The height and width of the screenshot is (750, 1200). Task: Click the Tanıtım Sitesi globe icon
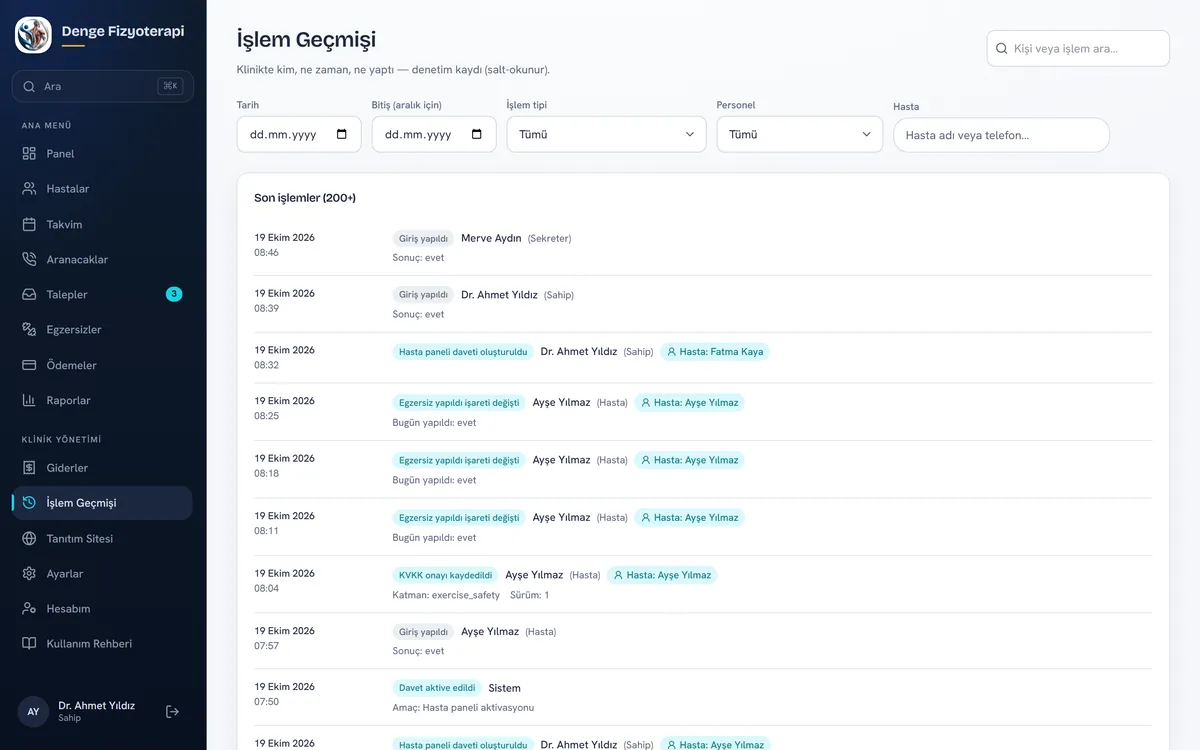(28, 538)
